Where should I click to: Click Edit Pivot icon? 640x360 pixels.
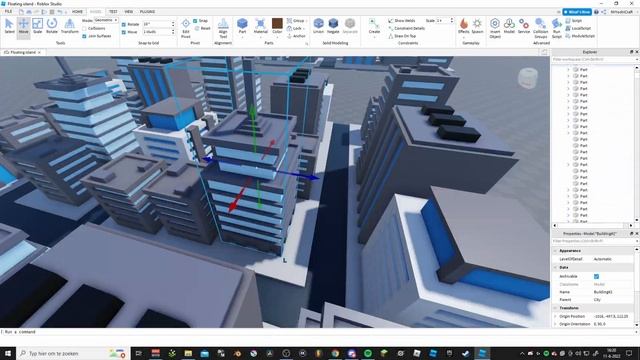[185, 28]
